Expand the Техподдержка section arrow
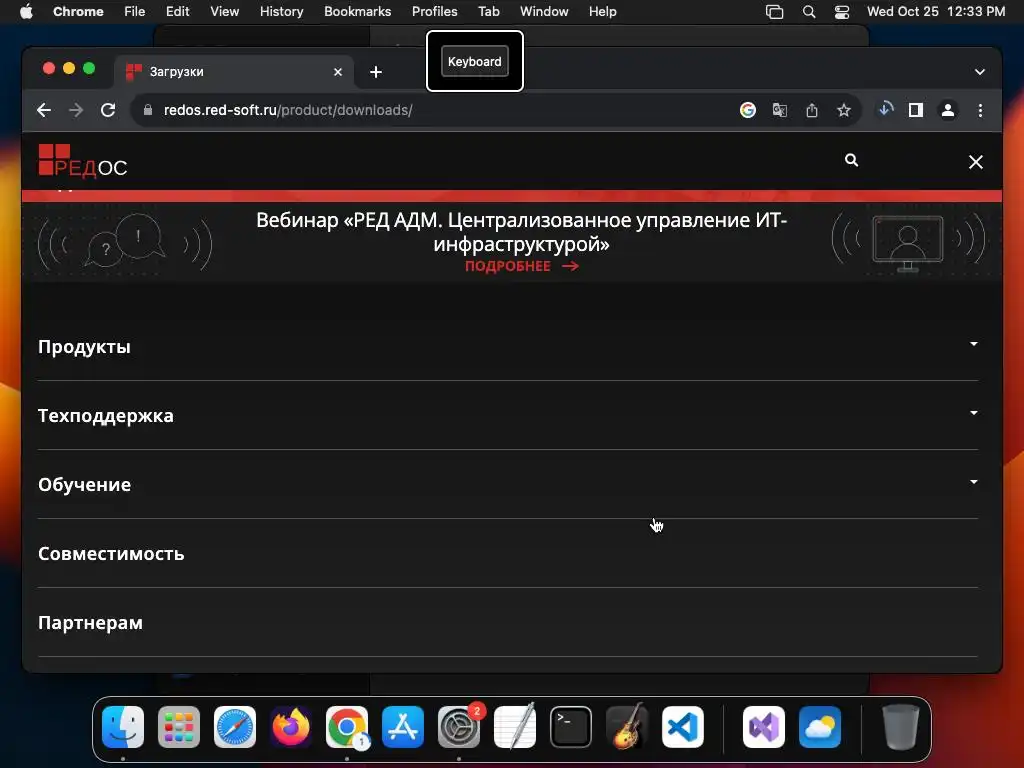The height and width of the screenshot is (768, 1024). click(973, 413)
